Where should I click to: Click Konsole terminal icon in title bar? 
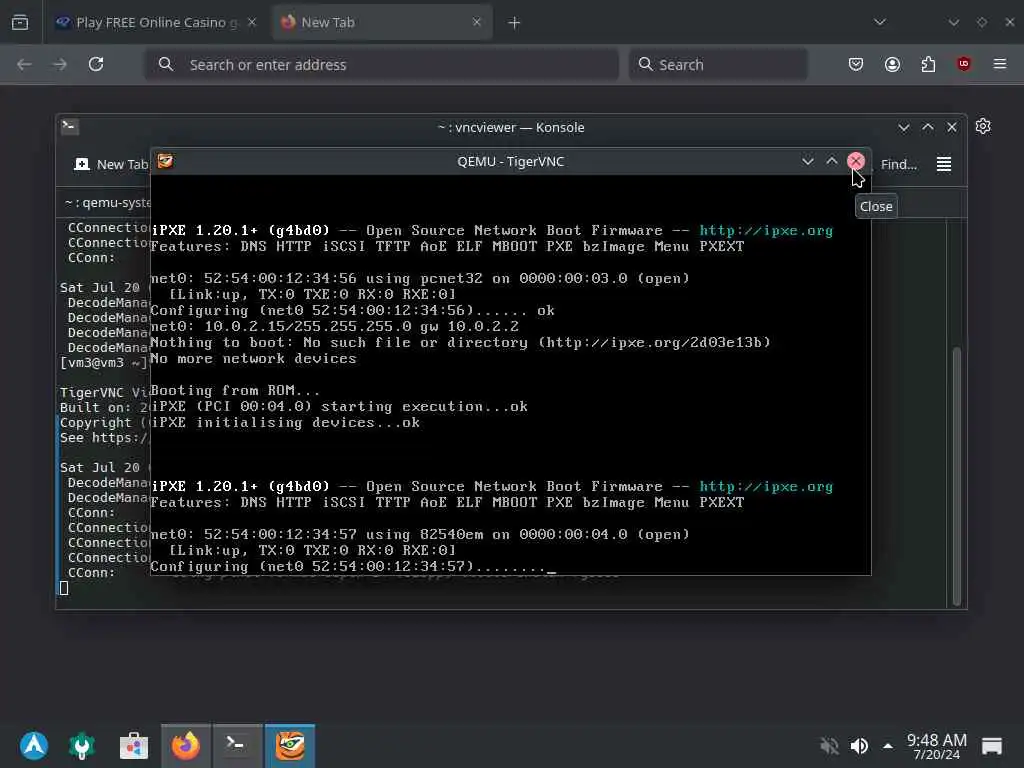tap(70, 126)
